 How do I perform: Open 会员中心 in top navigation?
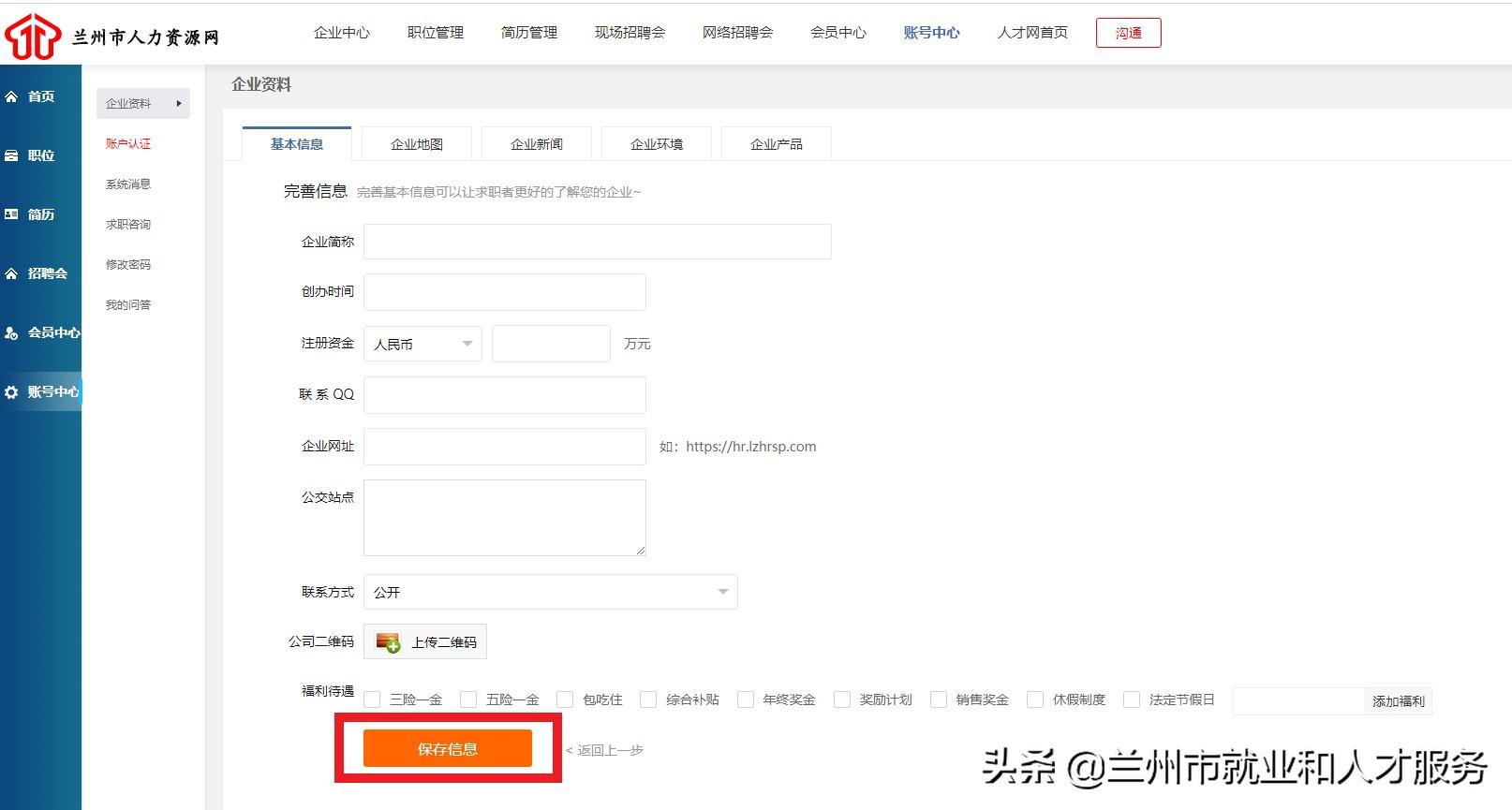coord(838,33)
